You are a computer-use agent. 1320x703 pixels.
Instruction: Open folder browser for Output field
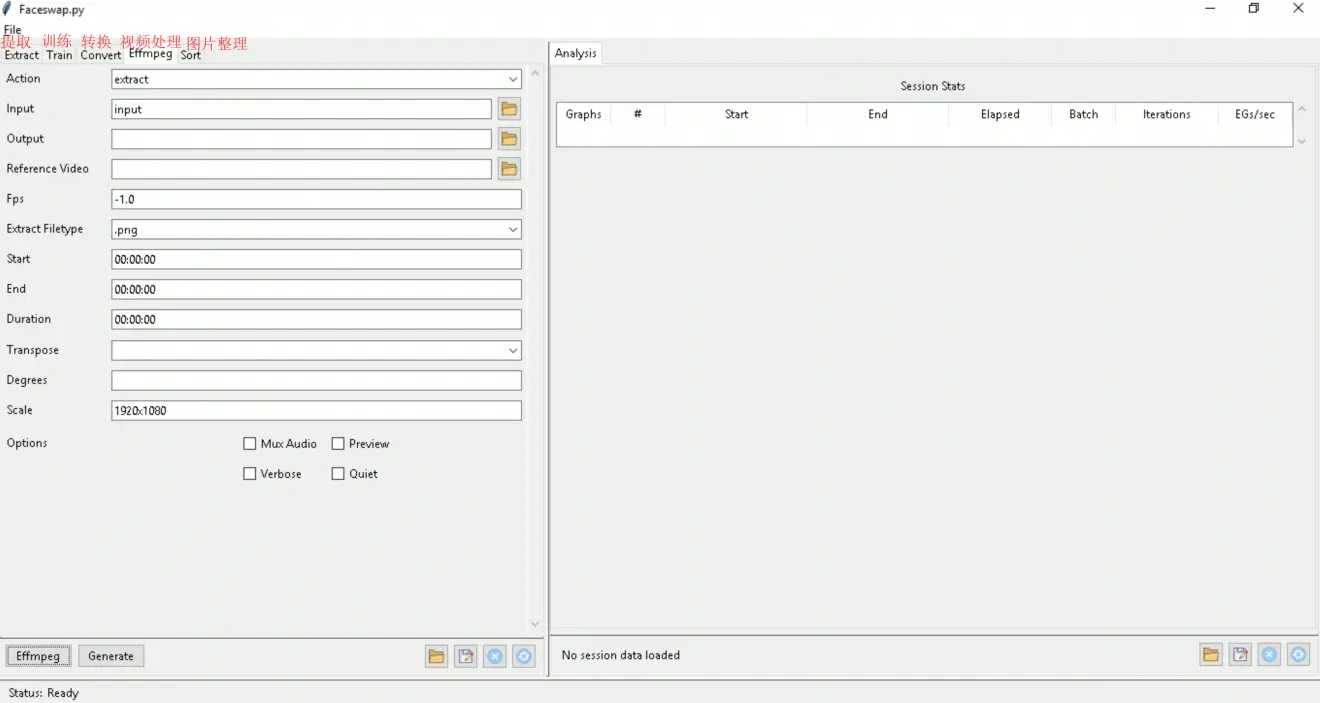509,139
